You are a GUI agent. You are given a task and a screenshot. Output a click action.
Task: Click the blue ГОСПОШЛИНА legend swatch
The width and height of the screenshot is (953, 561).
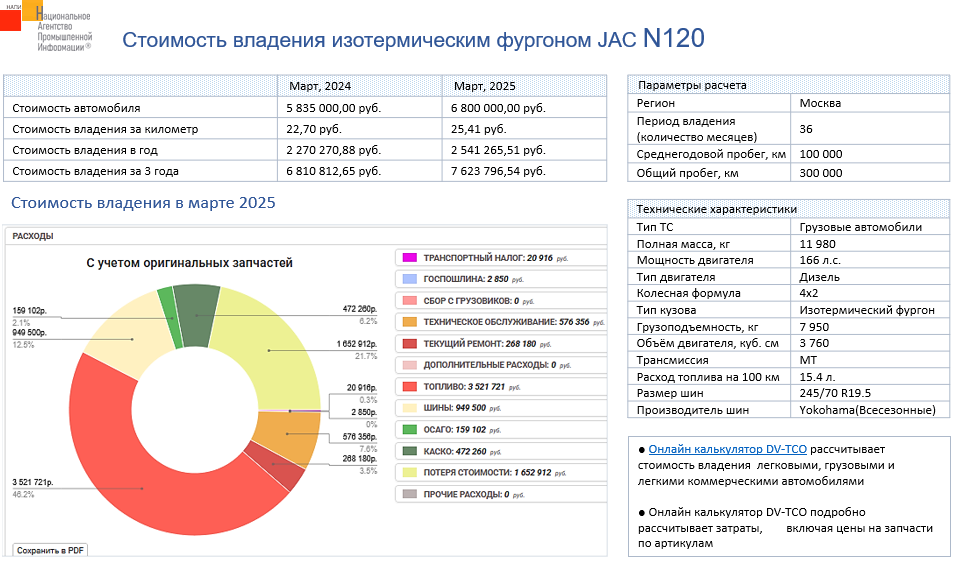pyautogui.click(x=408, y=279)
